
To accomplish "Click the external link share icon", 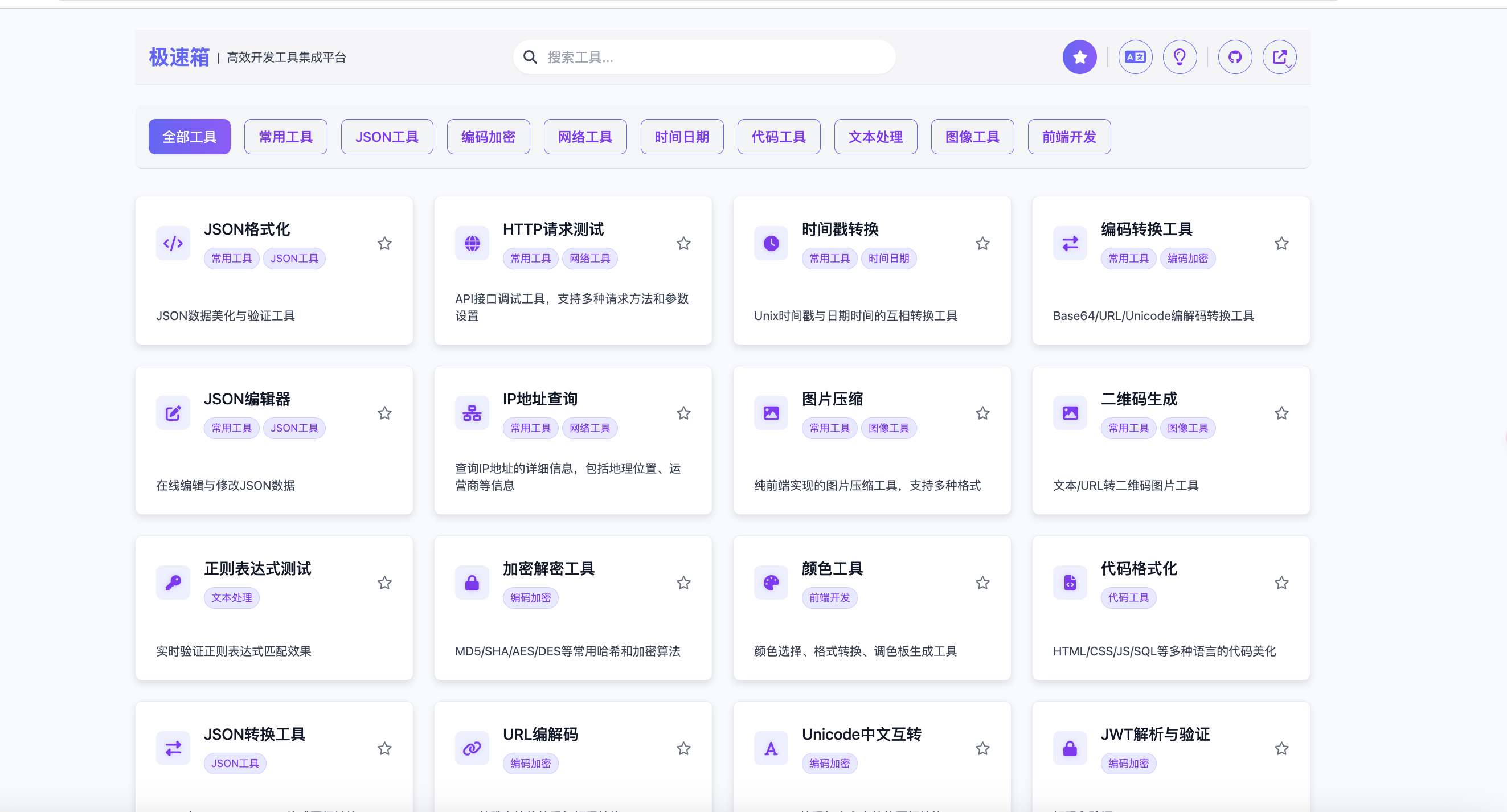I will click(x=1279, y=57).
